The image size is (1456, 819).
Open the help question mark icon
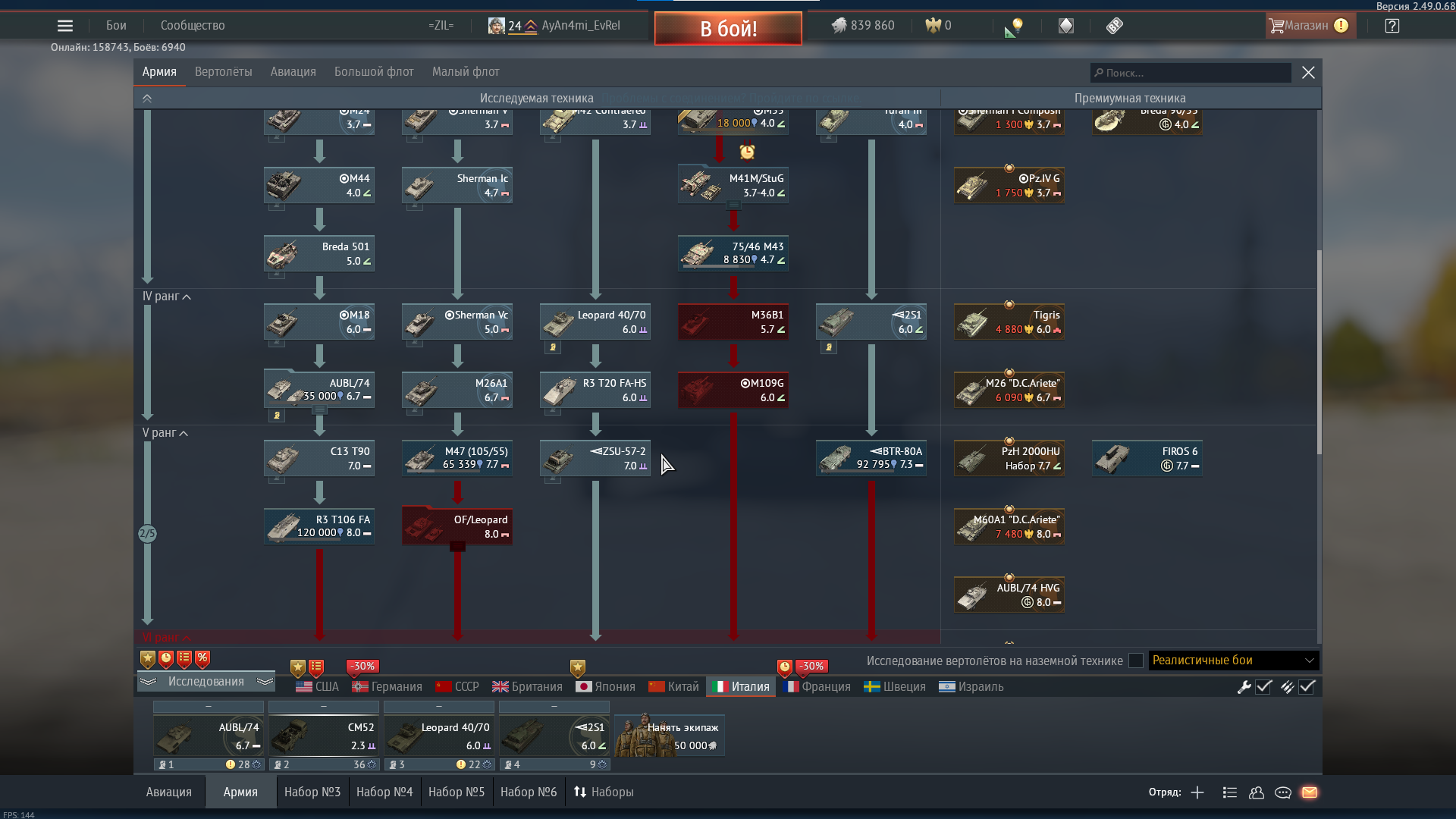[1392, 26]
